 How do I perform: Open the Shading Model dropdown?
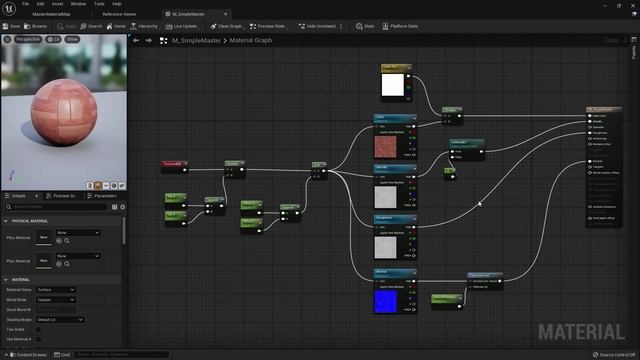(x=60, y=320)
